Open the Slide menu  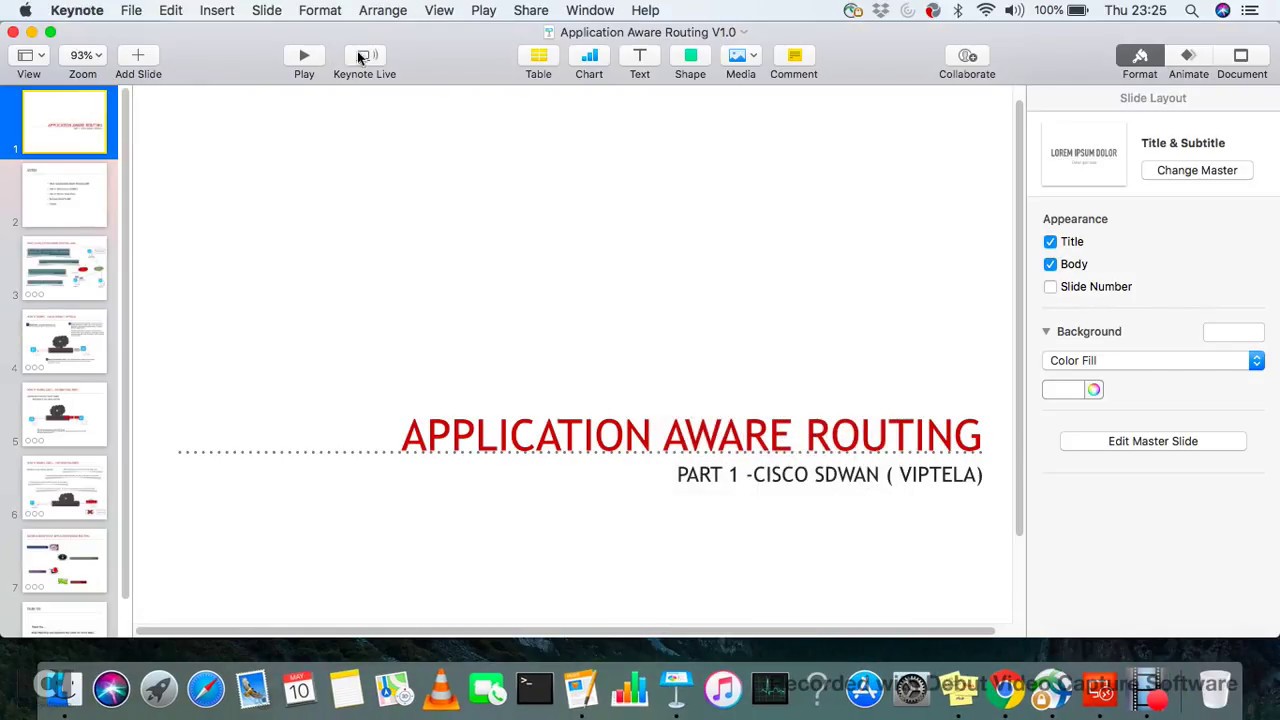[x=266, y=10]
